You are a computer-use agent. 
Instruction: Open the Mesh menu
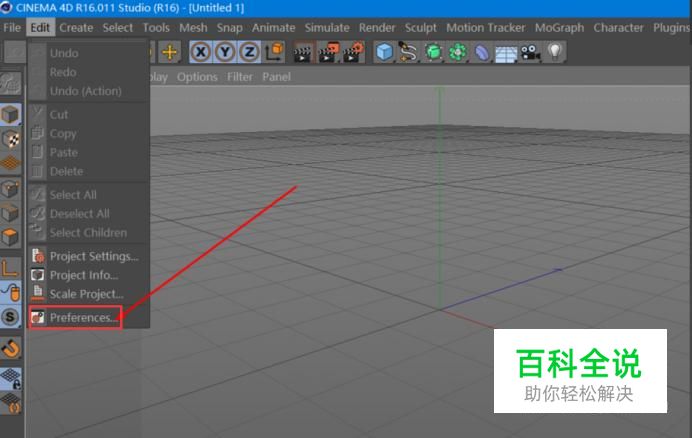(193, 27)
